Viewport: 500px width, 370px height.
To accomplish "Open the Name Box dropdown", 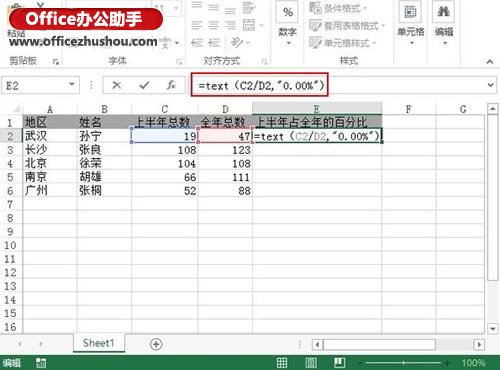I will (72, 85).
